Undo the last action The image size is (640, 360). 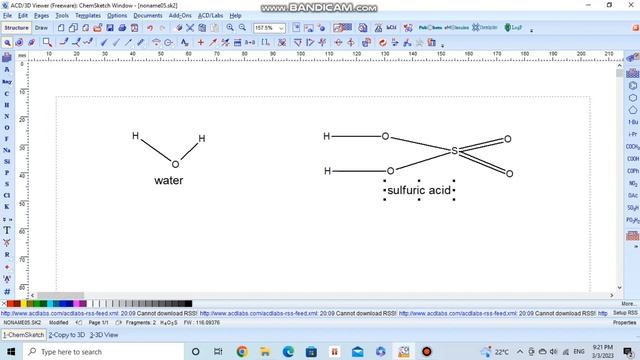pos(150,28)
